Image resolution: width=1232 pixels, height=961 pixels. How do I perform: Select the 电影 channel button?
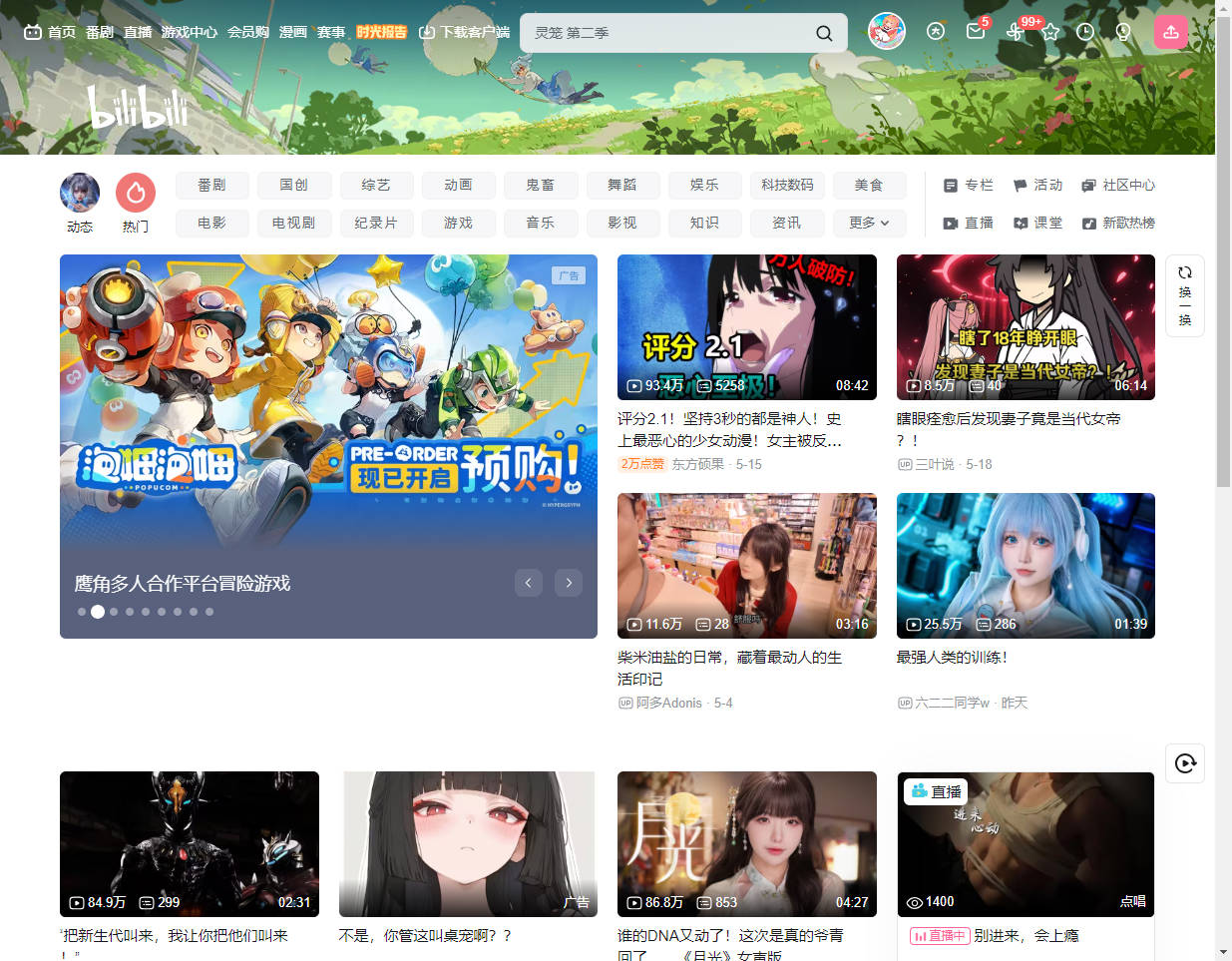[x=212, y=224]
